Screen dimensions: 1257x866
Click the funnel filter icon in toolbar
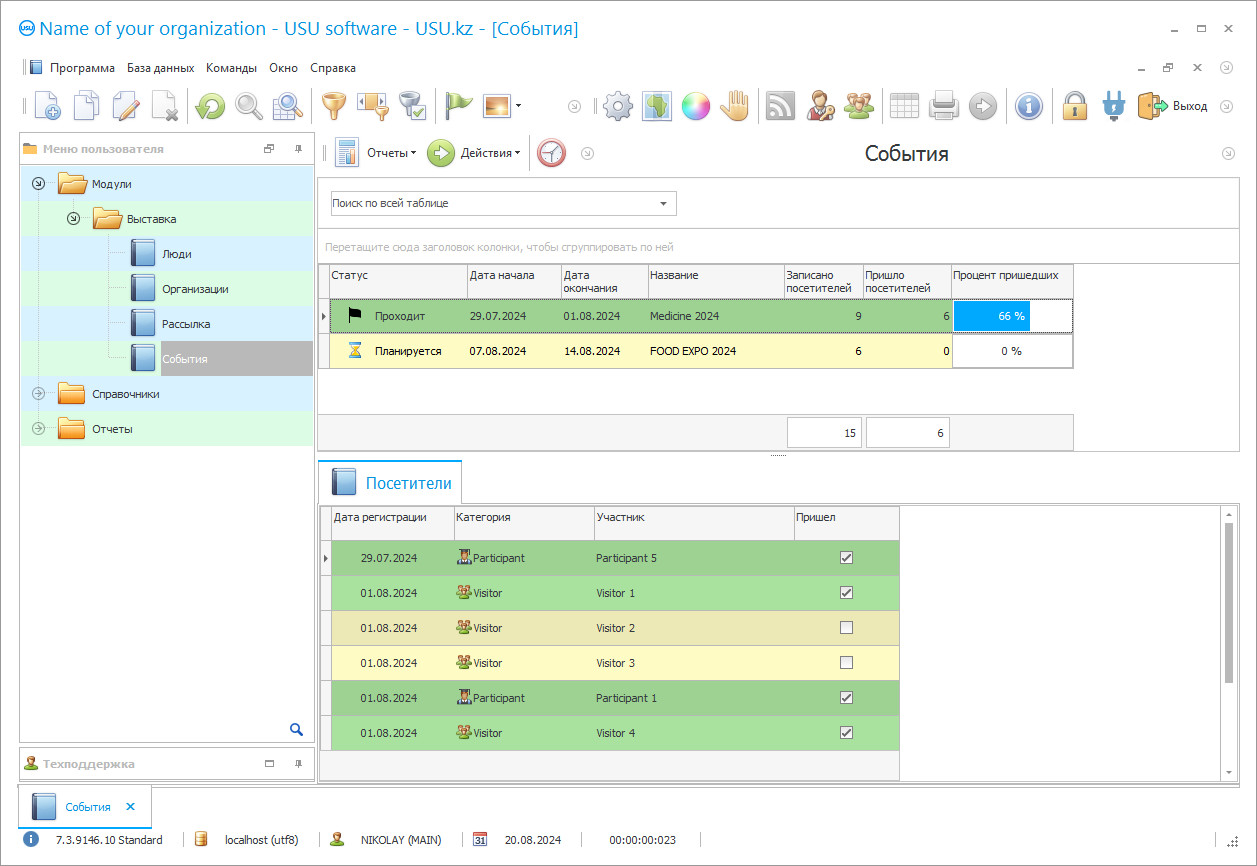331,106
